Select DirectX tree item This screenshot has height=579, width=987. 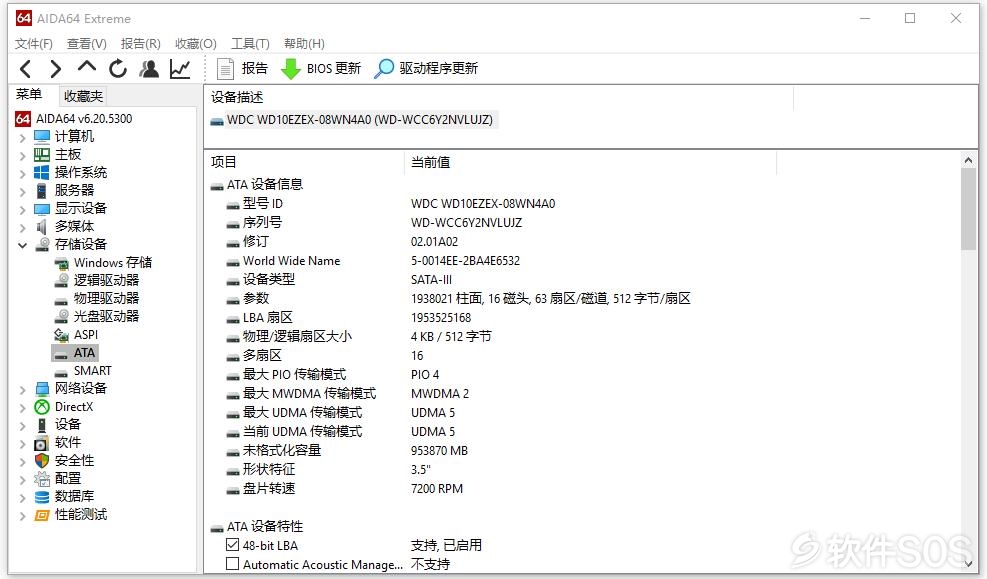coord(74,407)
